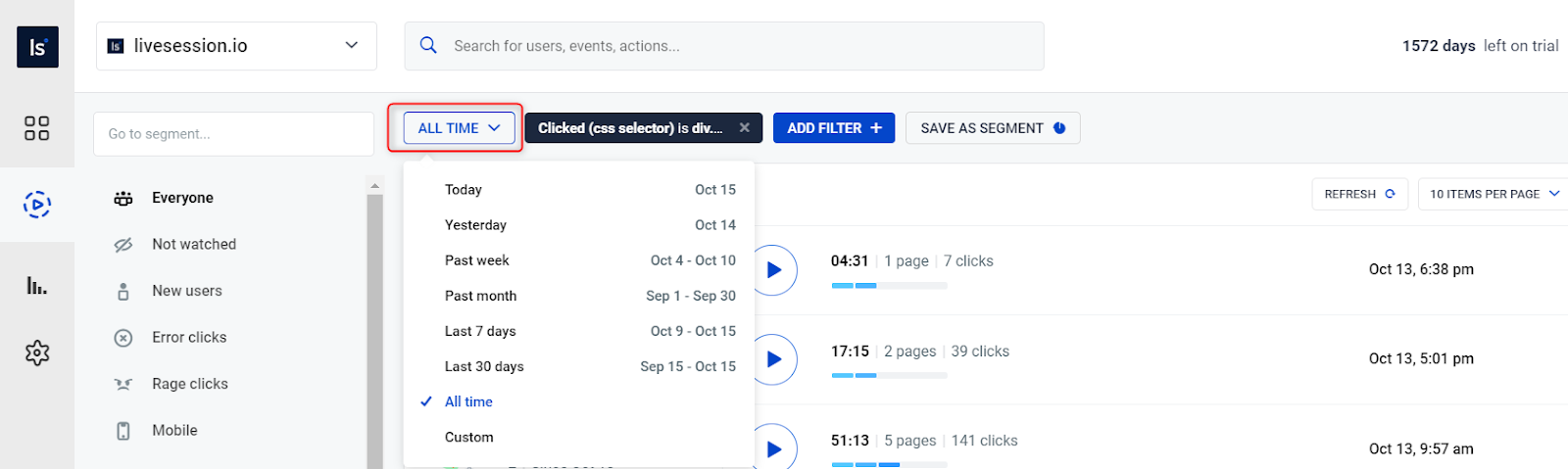The width and height of the screenshot is (1568, 469).
Task: Open the session recordings sidebar icon
Action: 36,204
